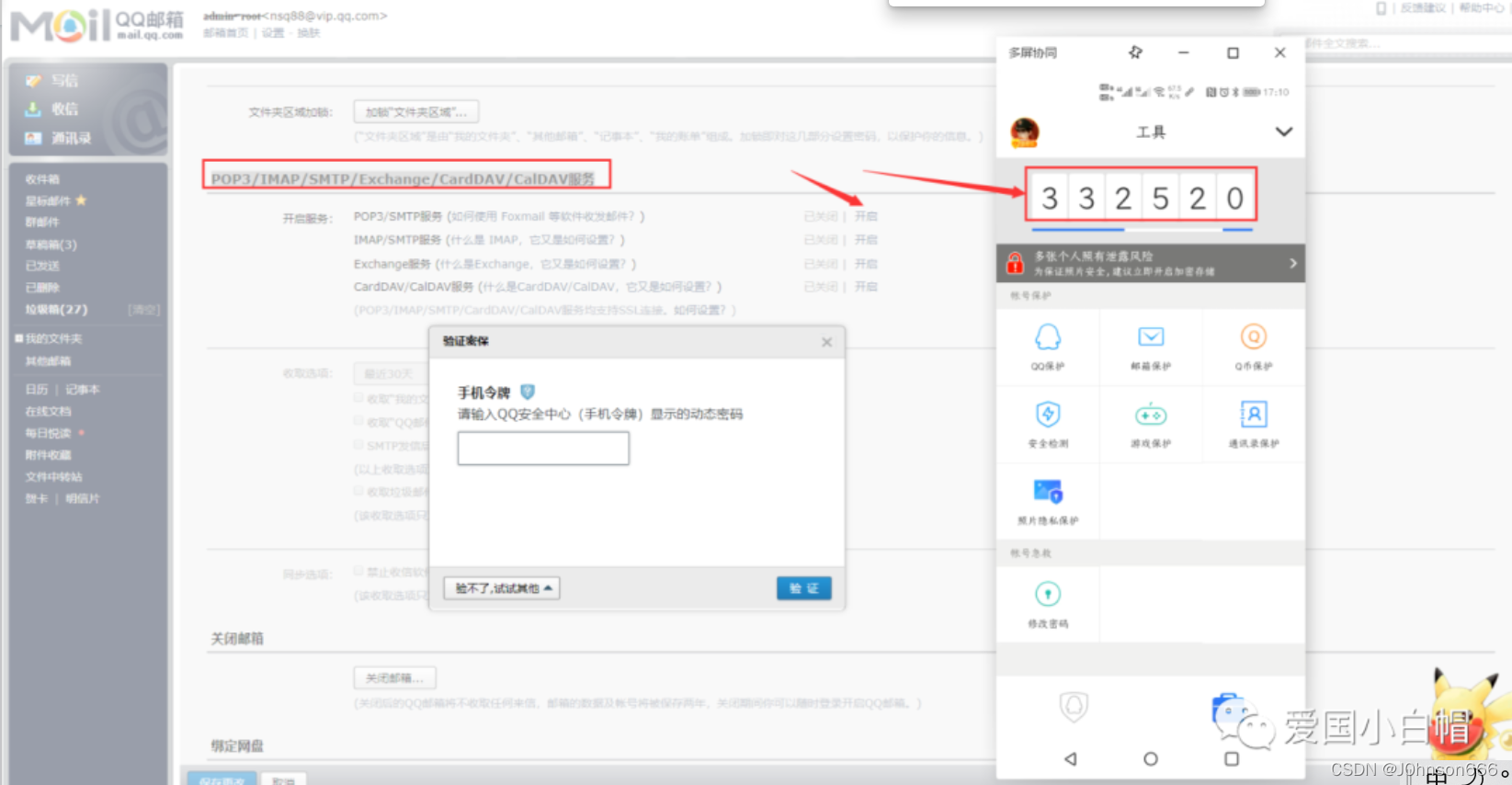The image size is (1512, 785).
Task: Open 已发送 folder
Action: [x=42, y=266]
